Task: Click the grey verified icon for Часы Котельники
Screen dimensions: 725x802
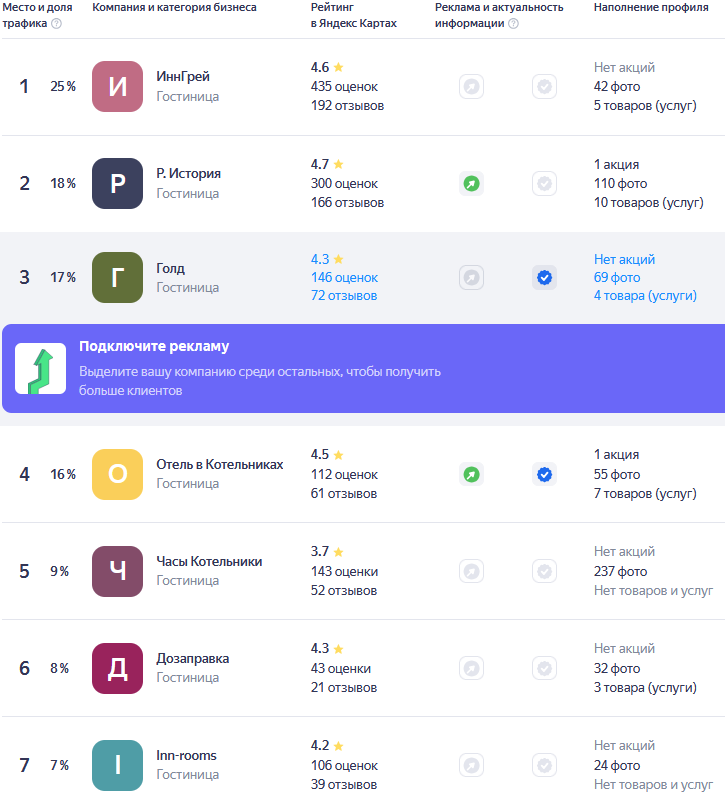Action: (x=544, y=571)
